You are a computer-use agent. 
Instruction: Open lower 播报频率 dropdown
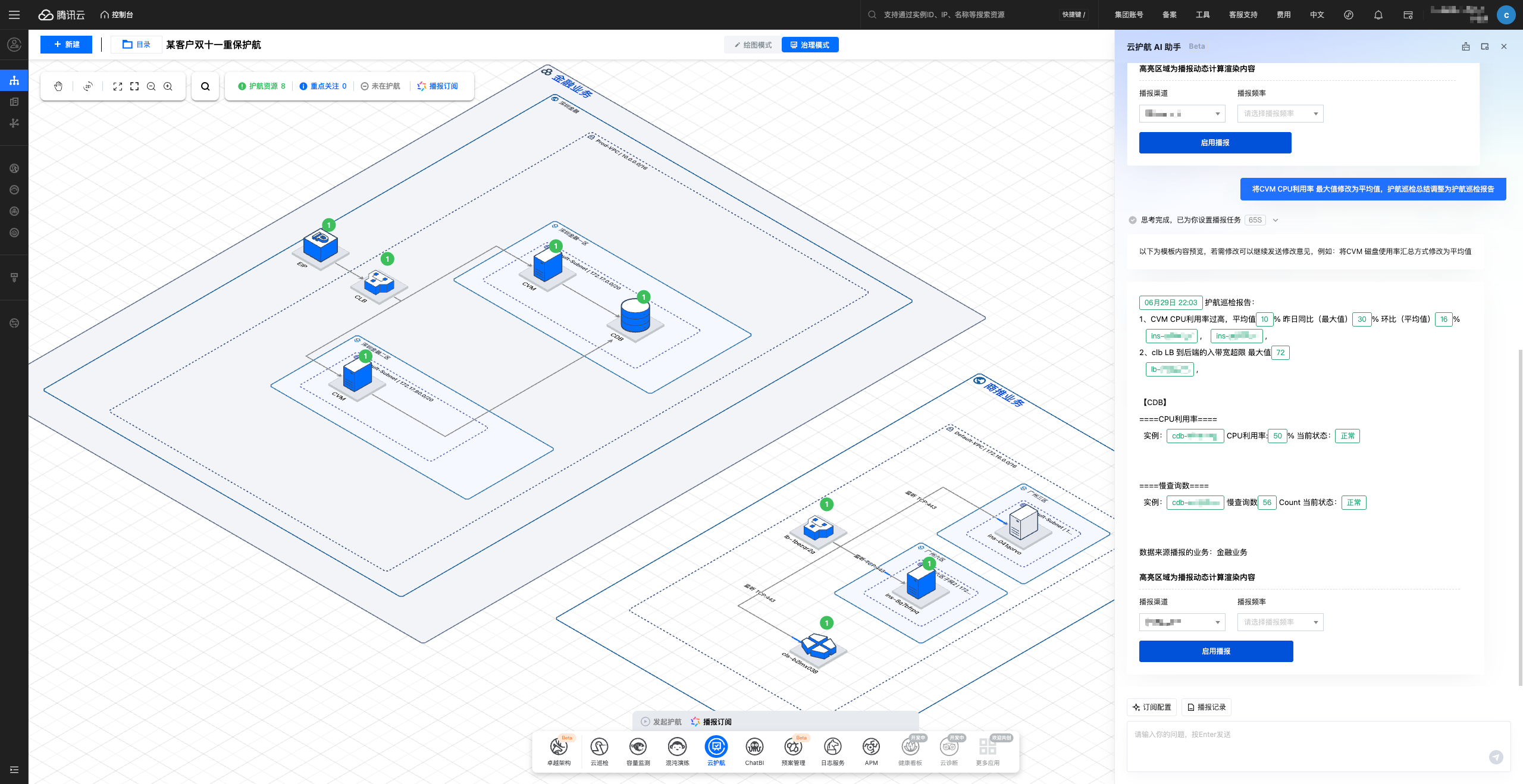[1280, 622]
